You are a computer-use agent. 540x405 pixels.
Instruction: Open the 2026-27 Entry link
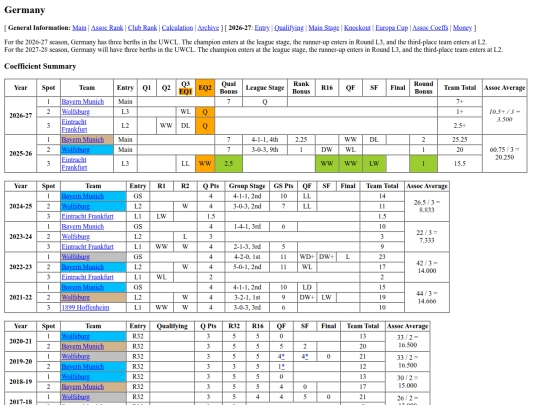262,28
